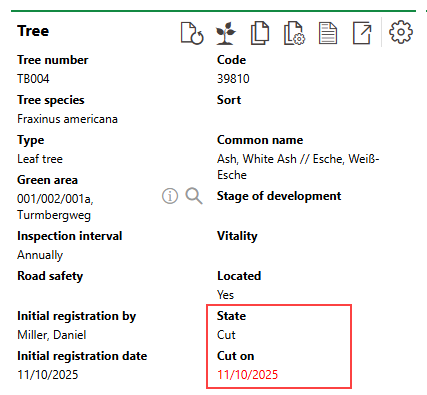Open the text report page icon
This screenshot has width=427, height=395.
click(328, 33)
